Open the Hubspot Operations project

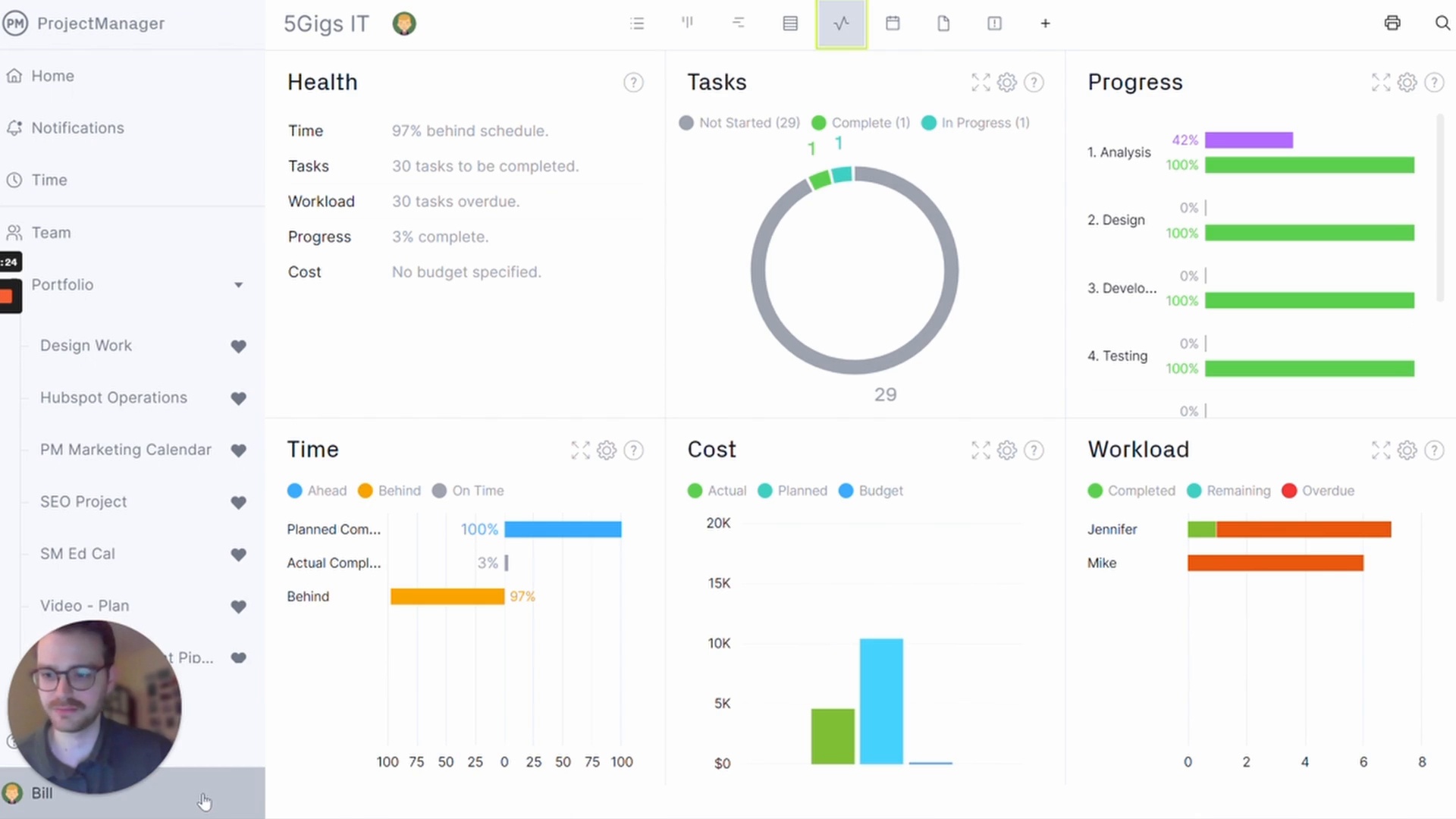pyautogui.click(x=114, y=398)
